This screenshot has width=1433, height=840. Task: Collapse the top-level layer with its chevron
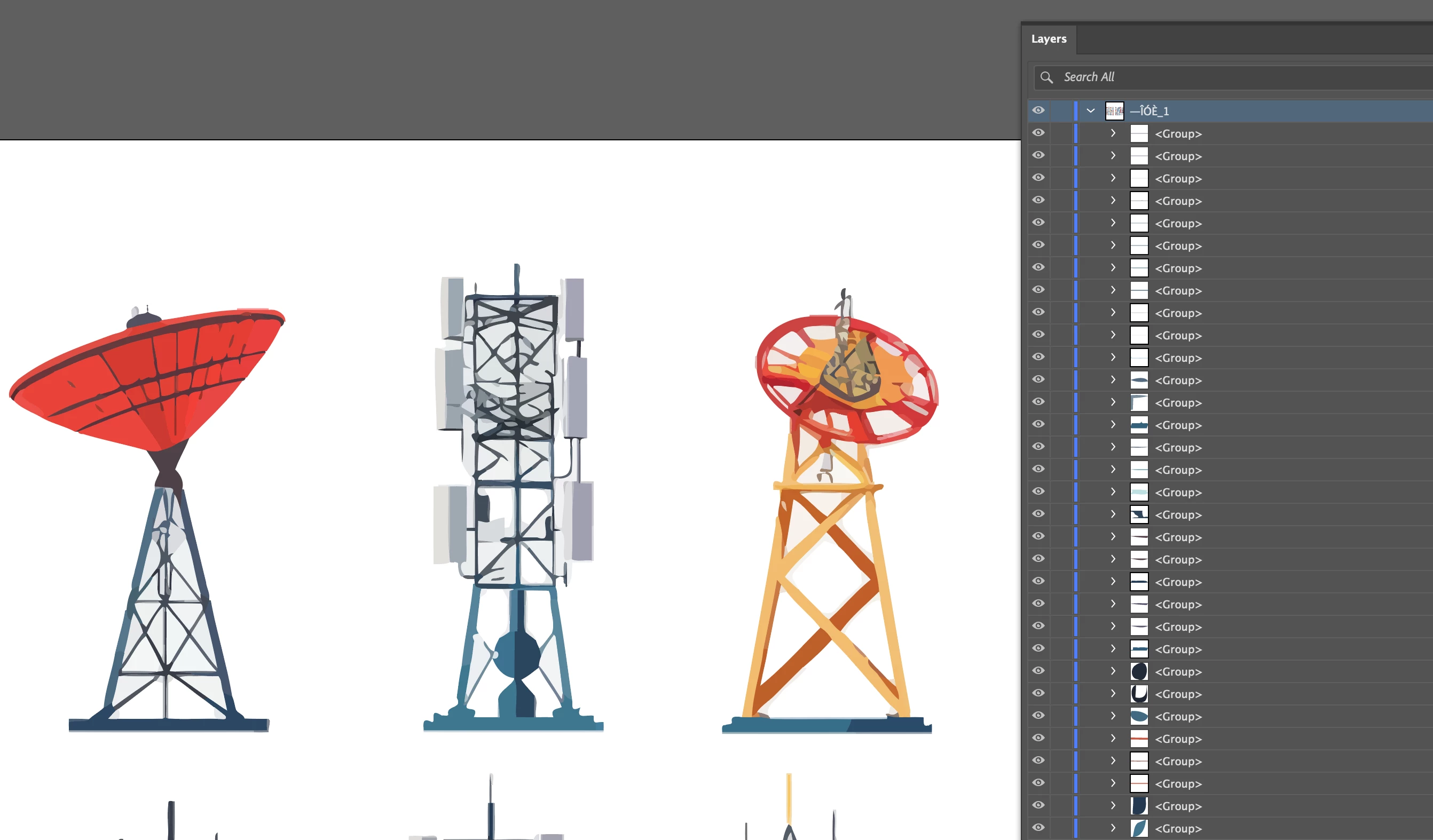click(1090, 111)
